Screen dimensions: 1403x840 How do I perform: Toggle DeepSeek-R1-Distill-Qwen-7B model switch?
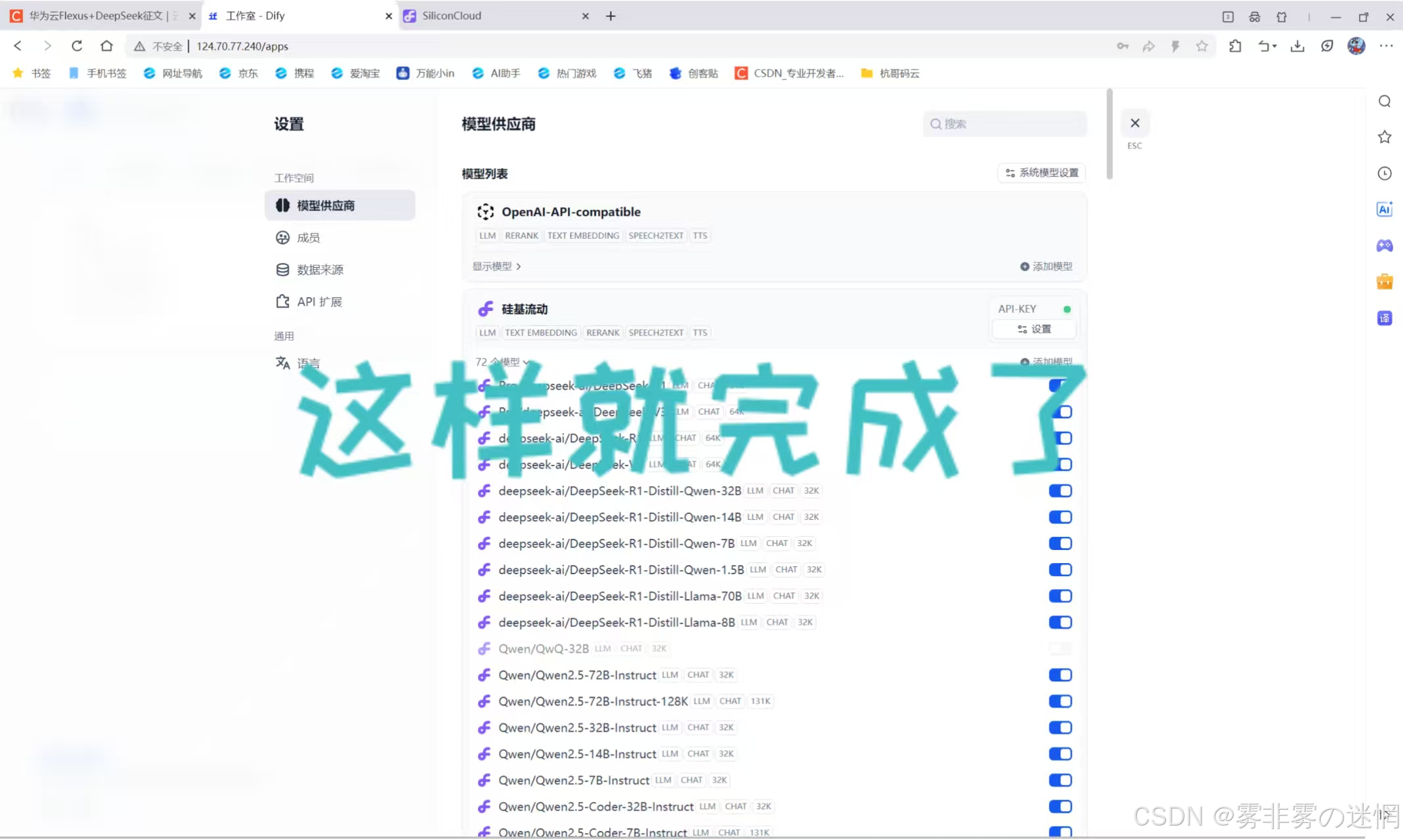point(1060,543)
